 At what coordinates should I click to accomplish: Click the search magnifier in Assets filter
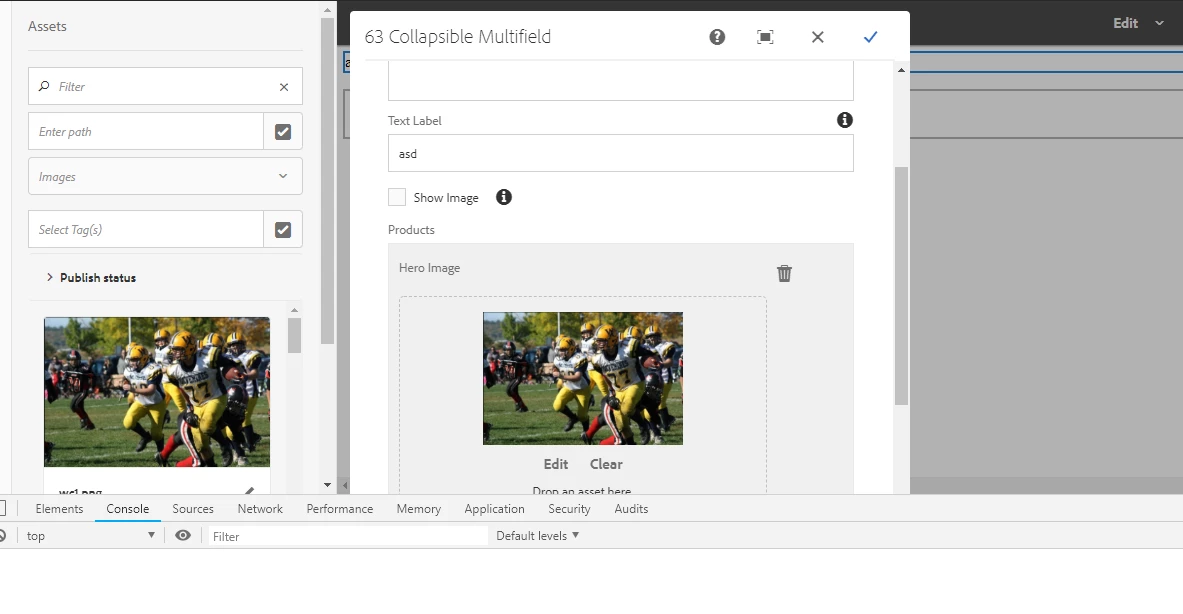44,86
